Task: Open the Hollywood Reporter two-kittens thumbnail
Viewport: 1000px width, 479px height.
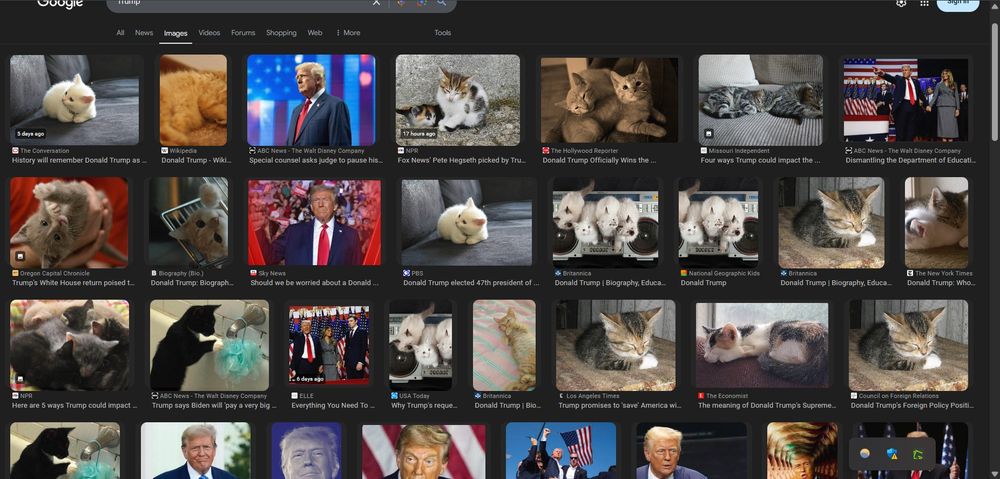Action: coord(610,100)
